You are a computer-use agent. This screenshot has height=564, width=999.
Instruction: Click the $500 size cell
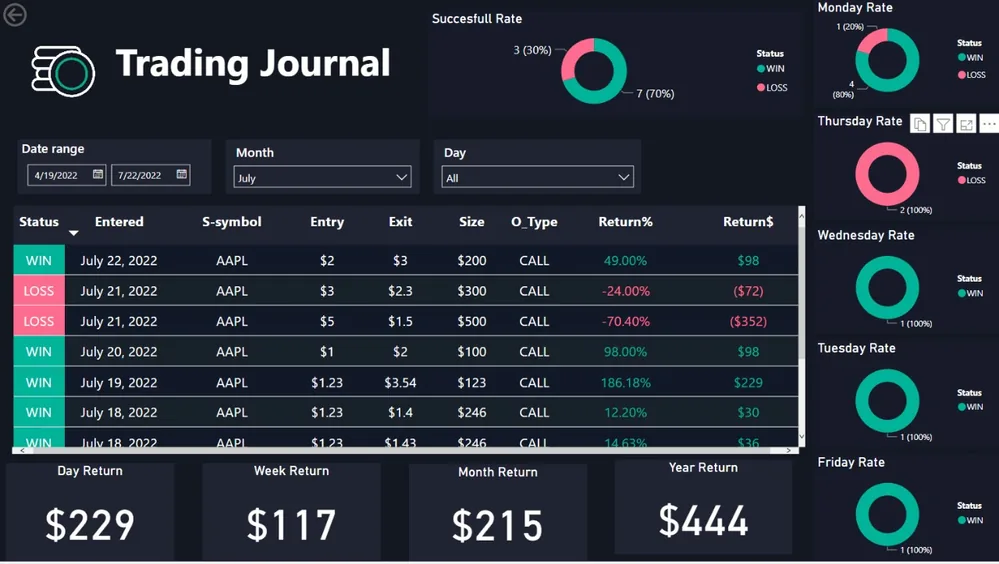pos(471,321)
